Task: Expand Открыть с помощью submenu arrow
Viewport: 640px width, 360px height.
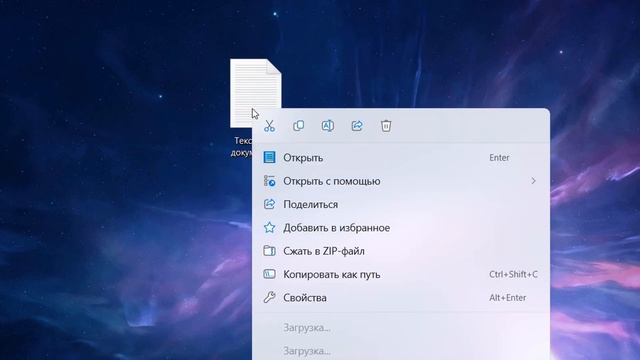Action: click(x=533, y=181)
